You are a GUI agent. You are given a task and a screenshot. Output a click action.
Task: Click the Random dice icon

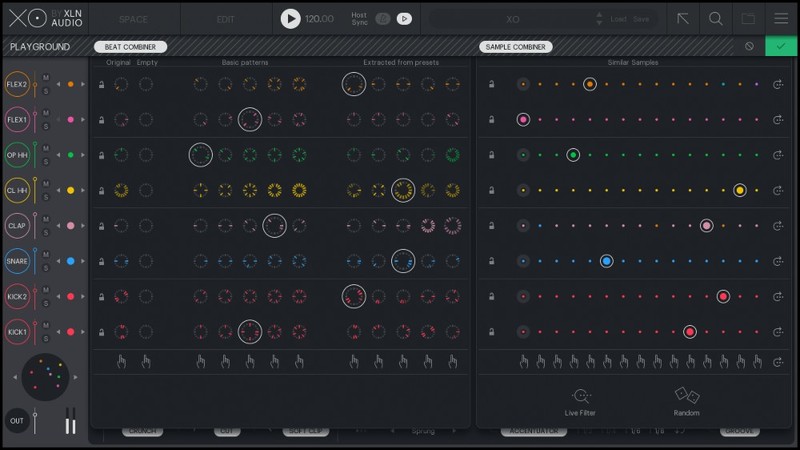[686, 396]
